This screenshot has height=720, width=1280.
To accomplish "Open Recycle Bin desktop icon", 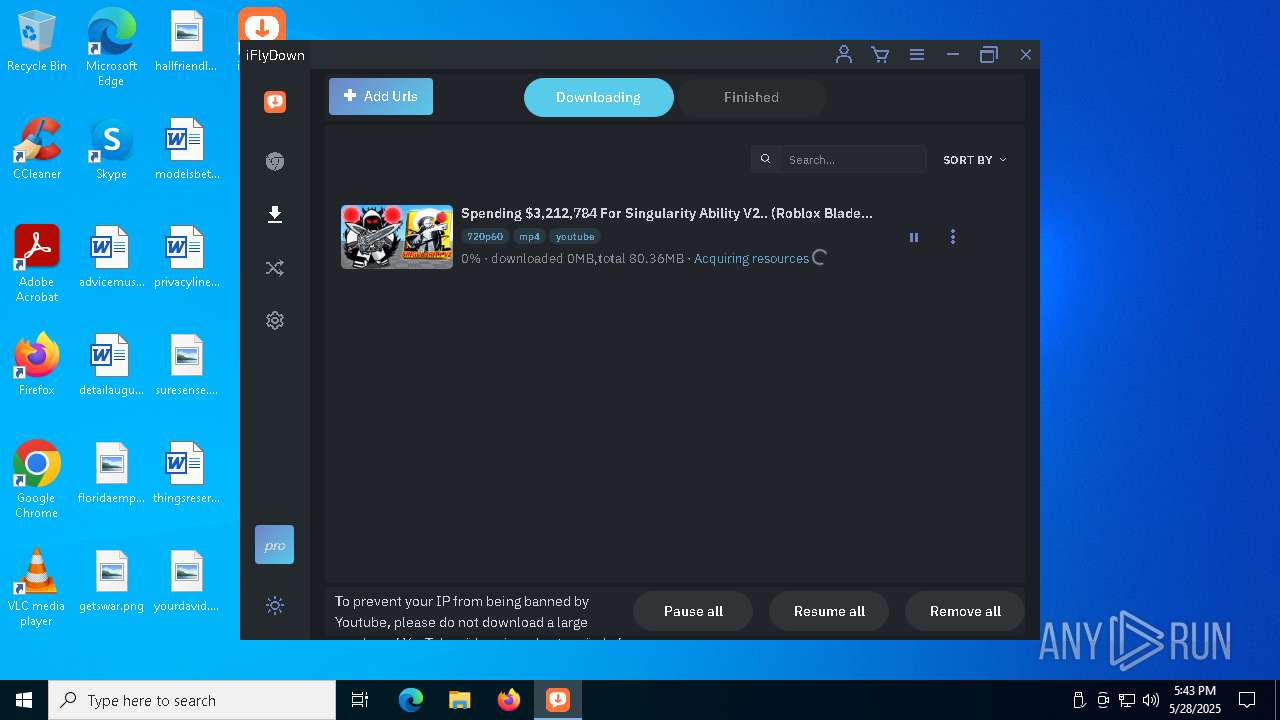I will (37, 42).
